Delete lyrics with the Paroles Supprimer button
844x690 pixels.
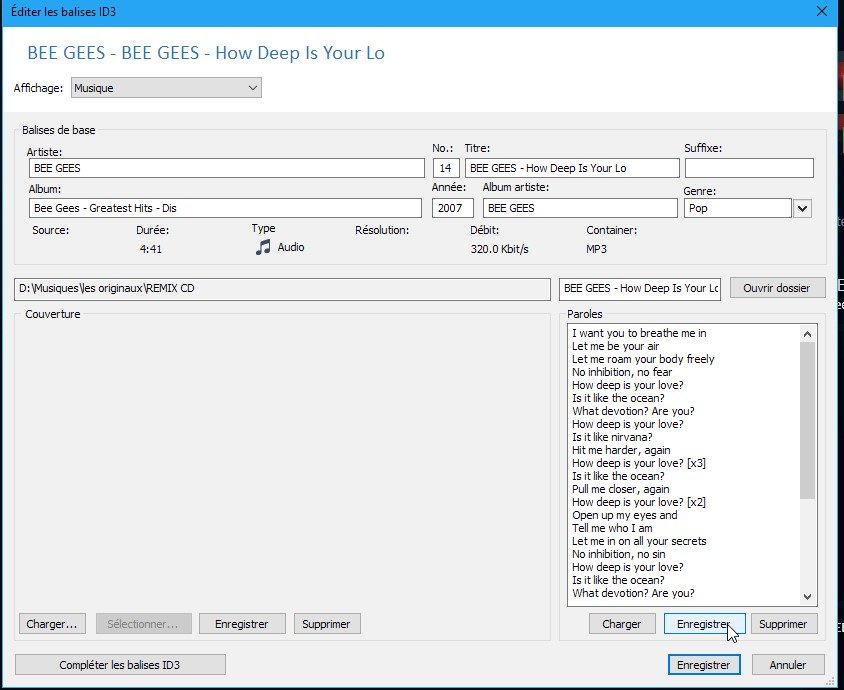point(783,624)
